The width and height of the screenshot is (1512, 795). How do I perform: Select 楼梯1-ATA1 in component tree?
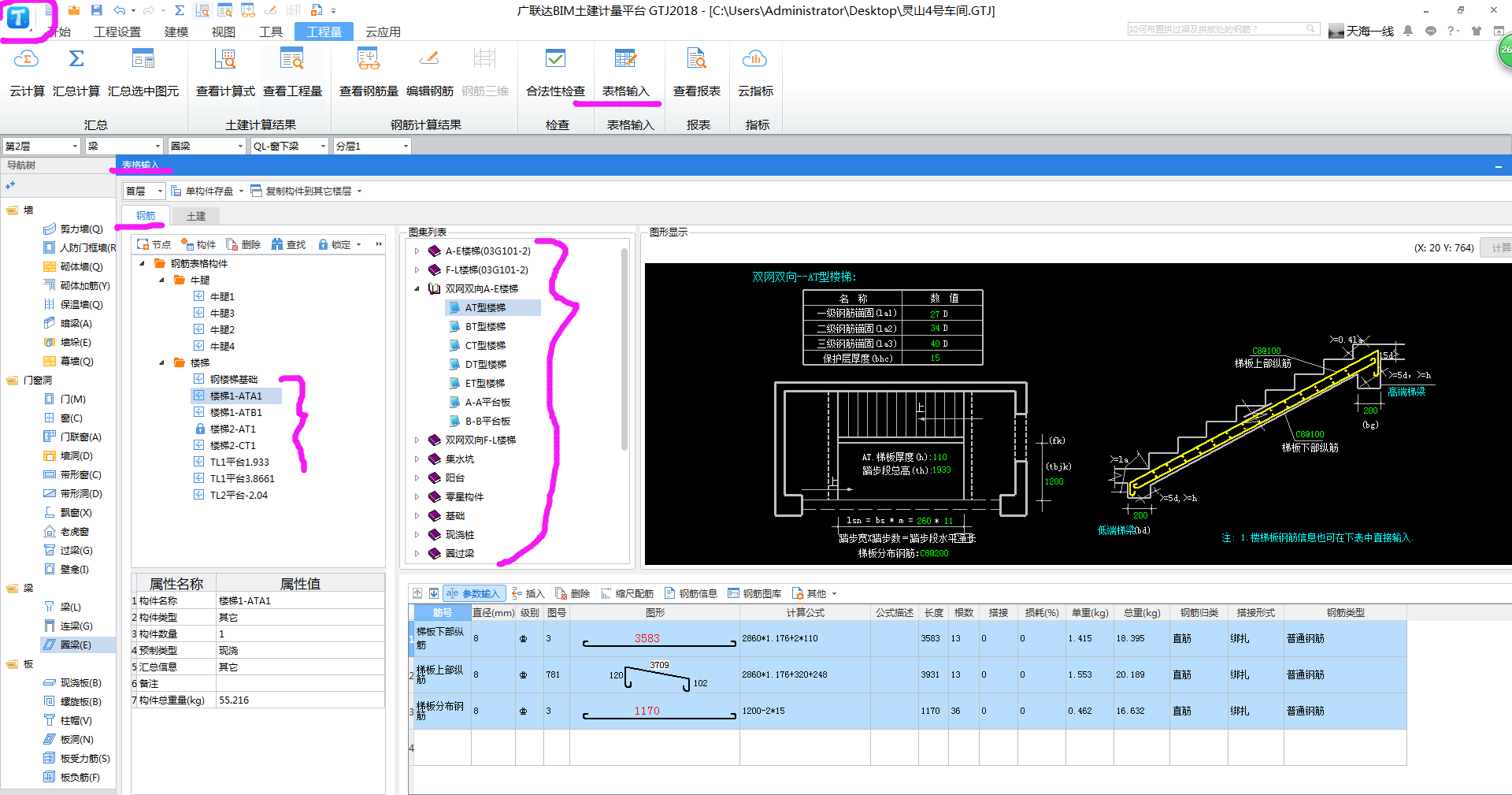click(x=235, y=396)
